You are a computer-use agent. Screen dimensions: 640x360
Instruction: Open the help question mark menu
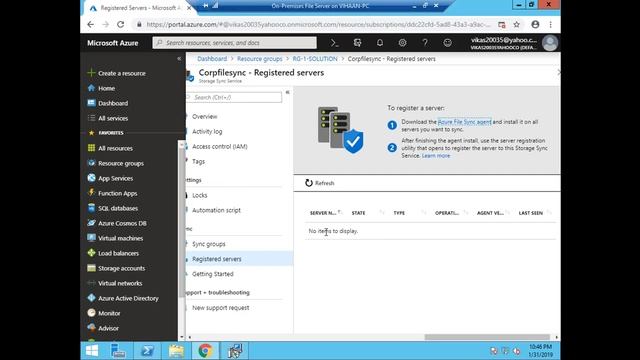pos(425,43)
